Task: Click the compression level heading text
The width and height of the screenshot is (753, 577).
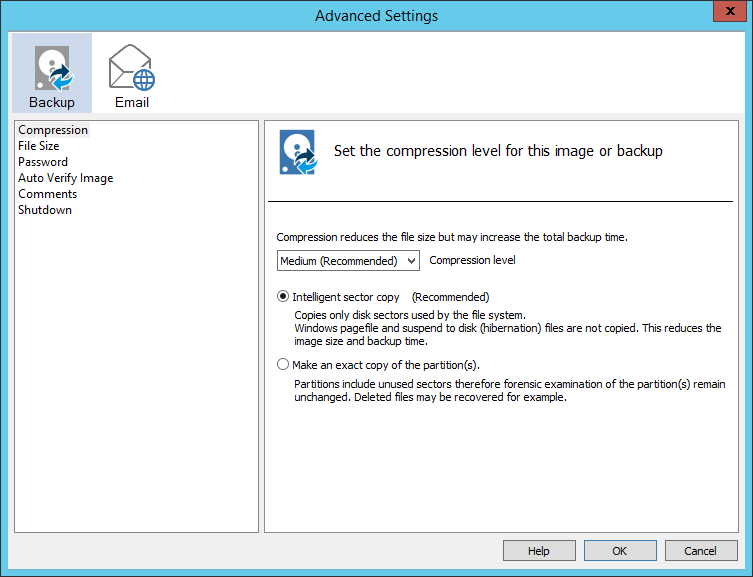Action: tap(498, 152)
